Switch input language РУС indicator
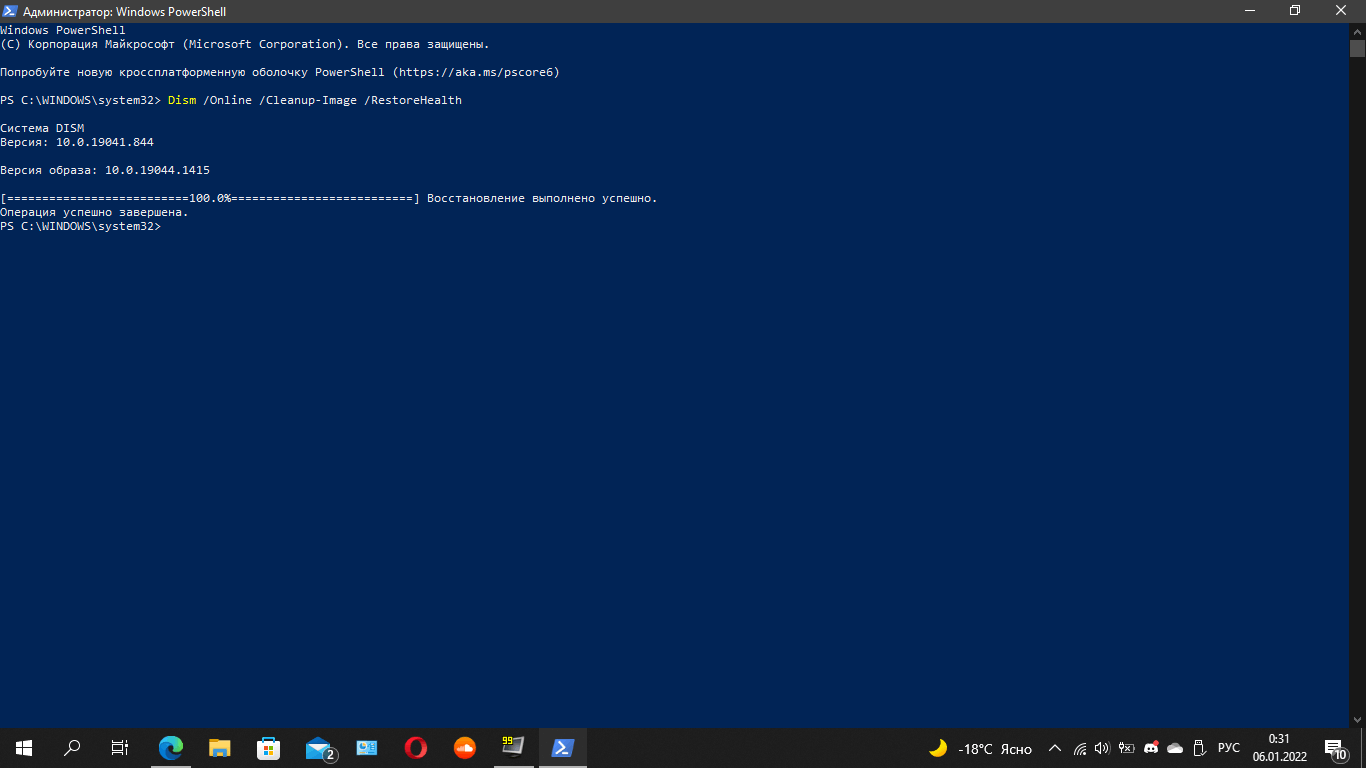Viewport: 1366px width, 768px height. pyautogui.click(x=1229, y=748)
